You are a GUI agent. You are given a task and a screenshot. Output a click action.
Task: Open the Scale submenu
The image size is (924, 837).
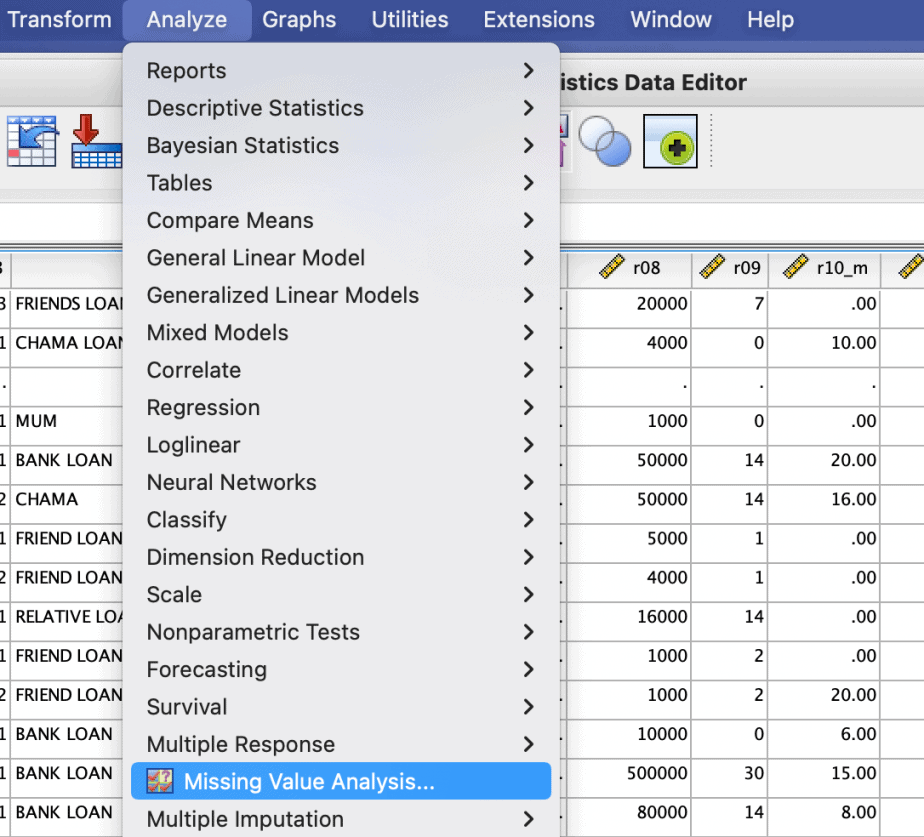point(341,595)
